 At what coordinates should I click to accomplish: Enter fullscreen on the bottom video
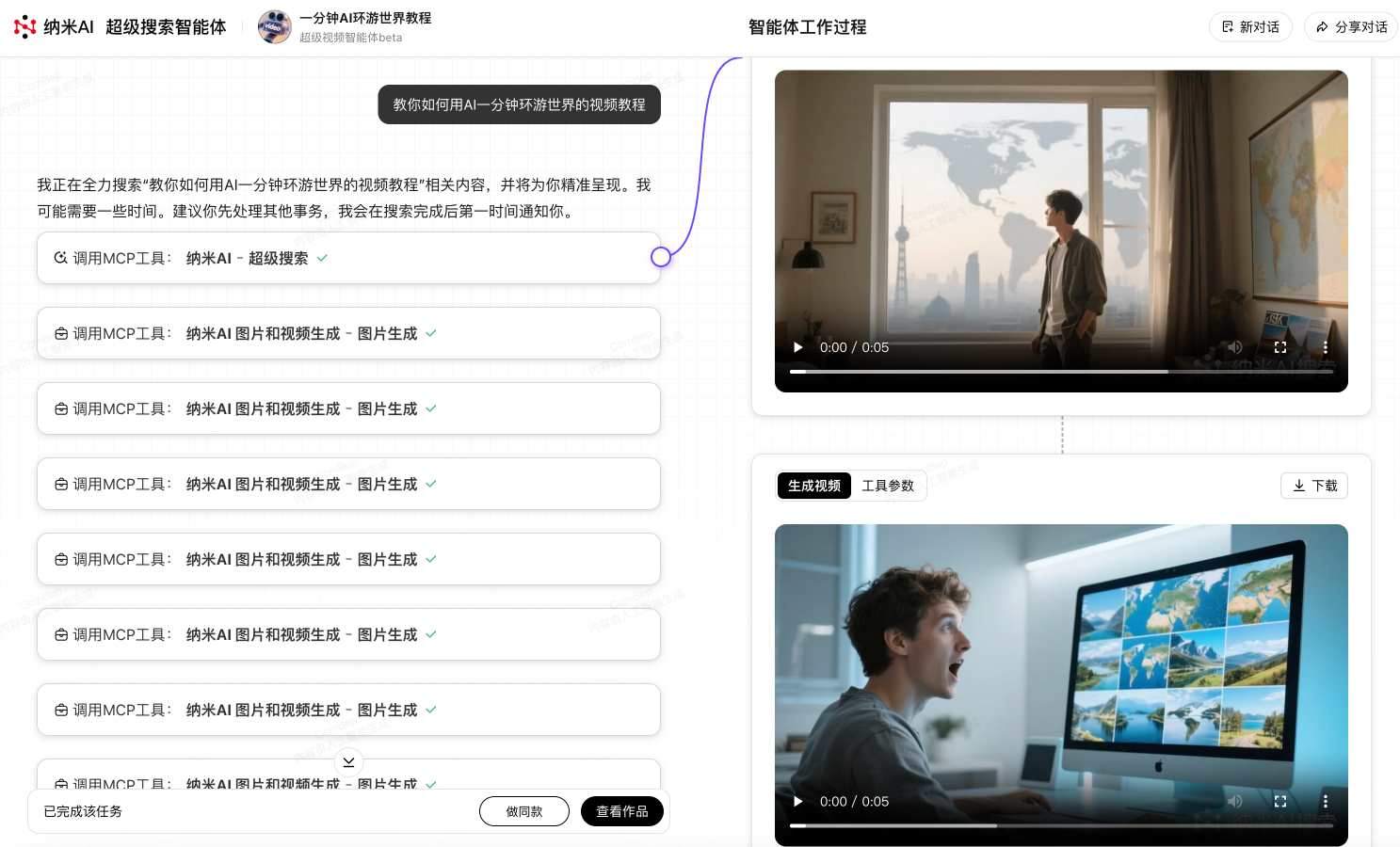point(1280,801)
